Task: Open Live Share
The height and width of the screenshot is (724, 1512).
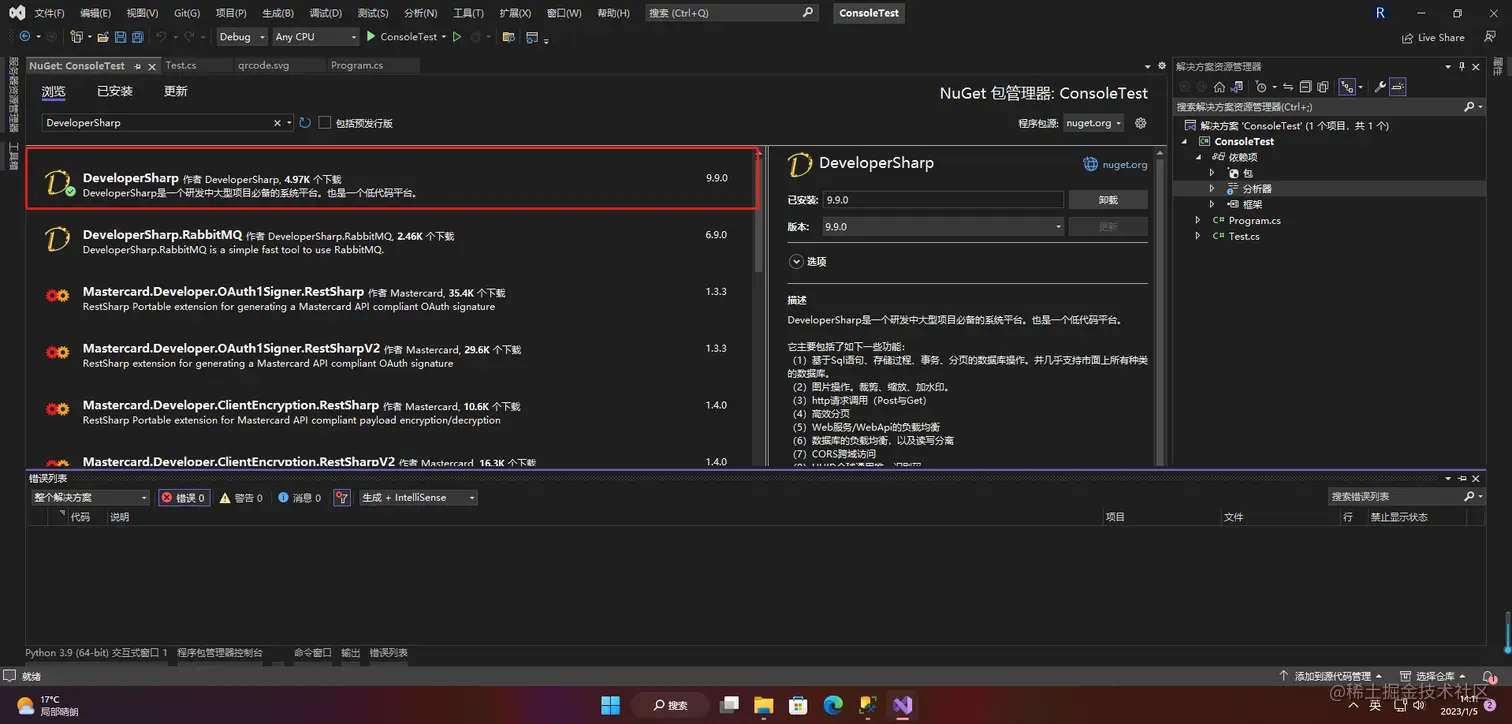Action: [1433, 37]
